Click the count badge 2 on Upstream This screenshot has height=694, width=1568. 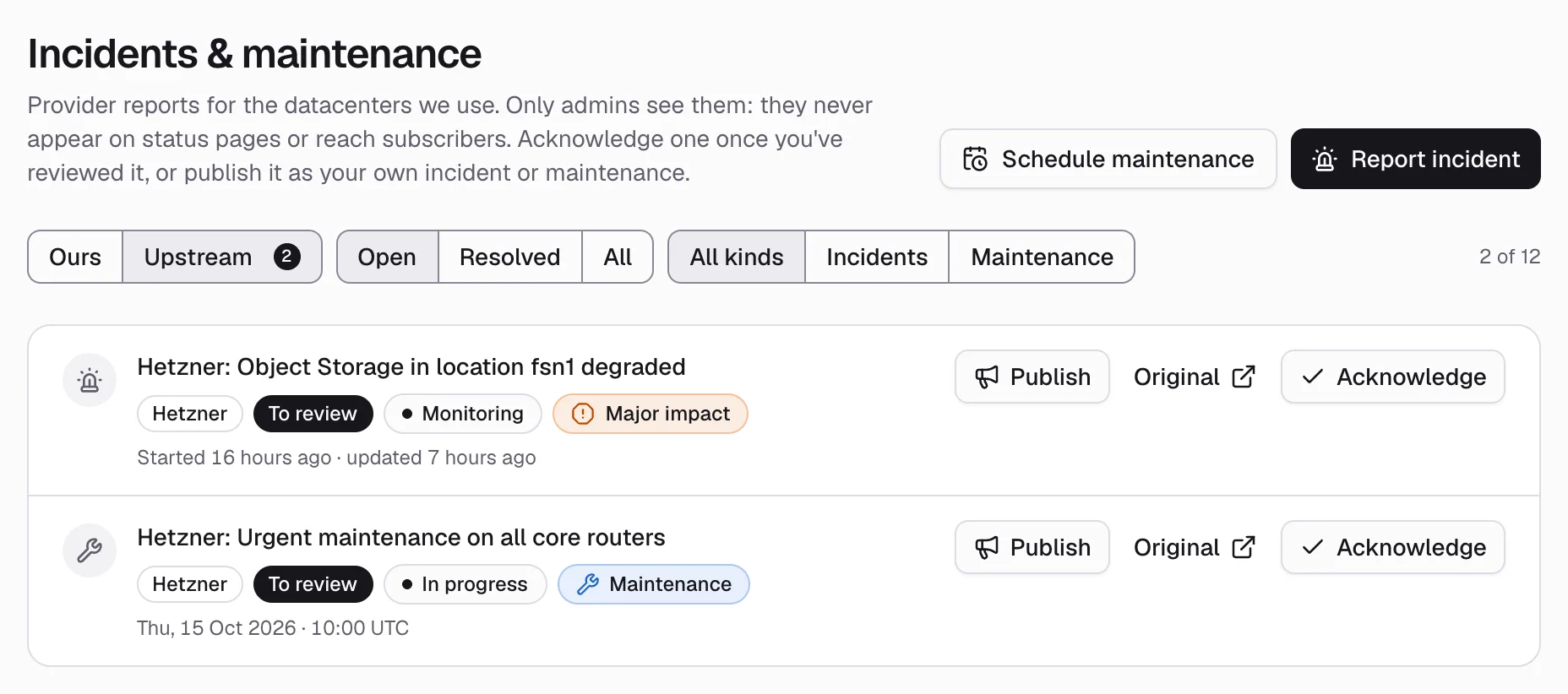click(287, 257)
